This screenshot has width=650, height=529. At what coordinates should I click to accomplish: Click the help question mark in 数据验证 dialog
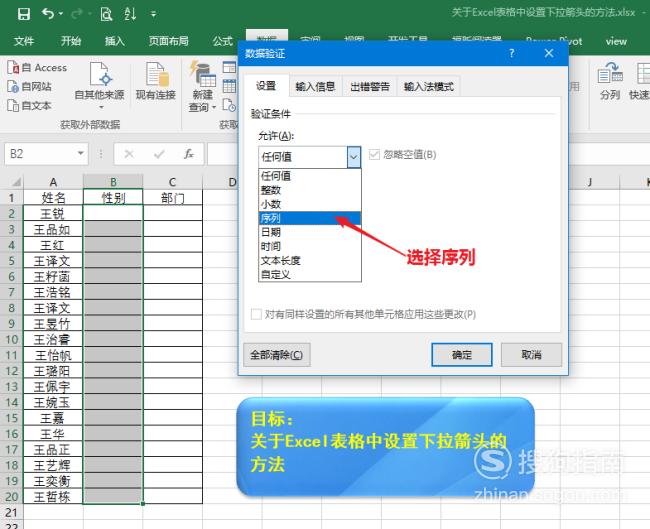click(512, 53)
